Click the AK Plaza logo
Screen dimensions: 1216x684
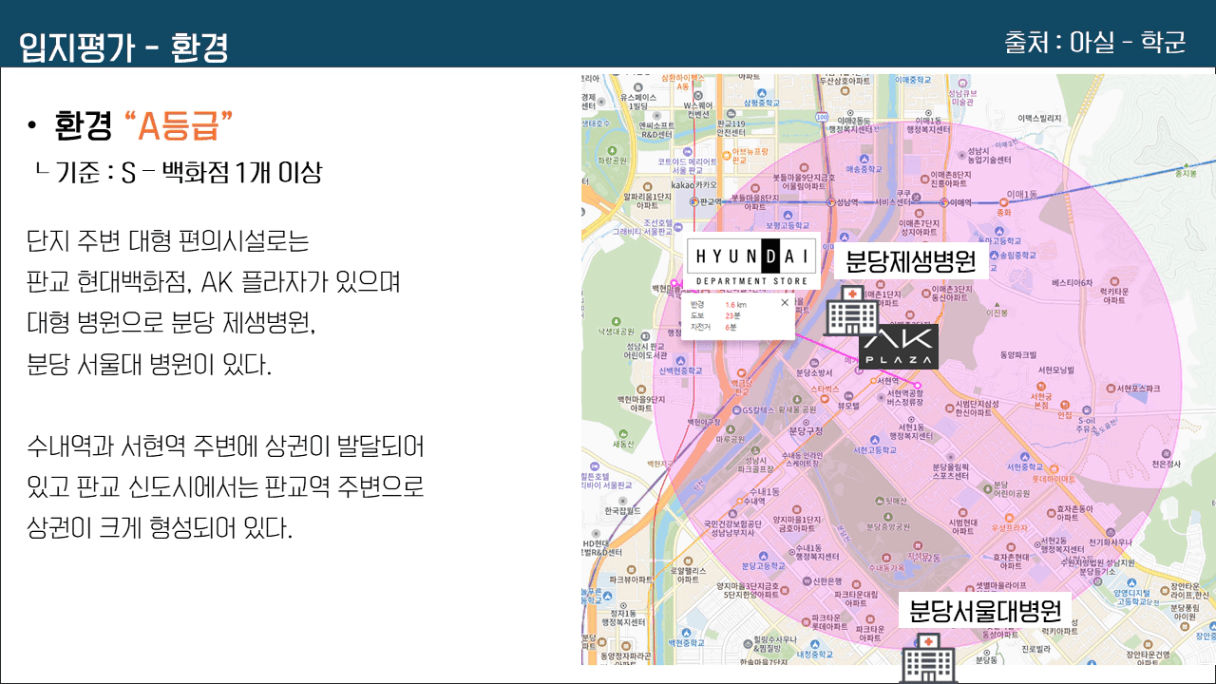coord(899,345)
